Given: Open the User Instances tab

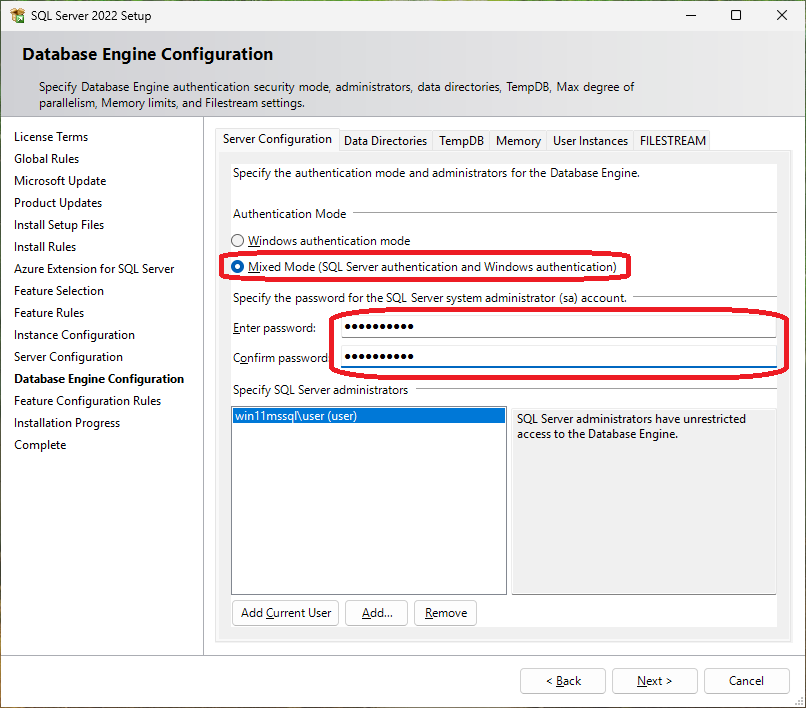Looking at the screenshot, I should (590, 141).
